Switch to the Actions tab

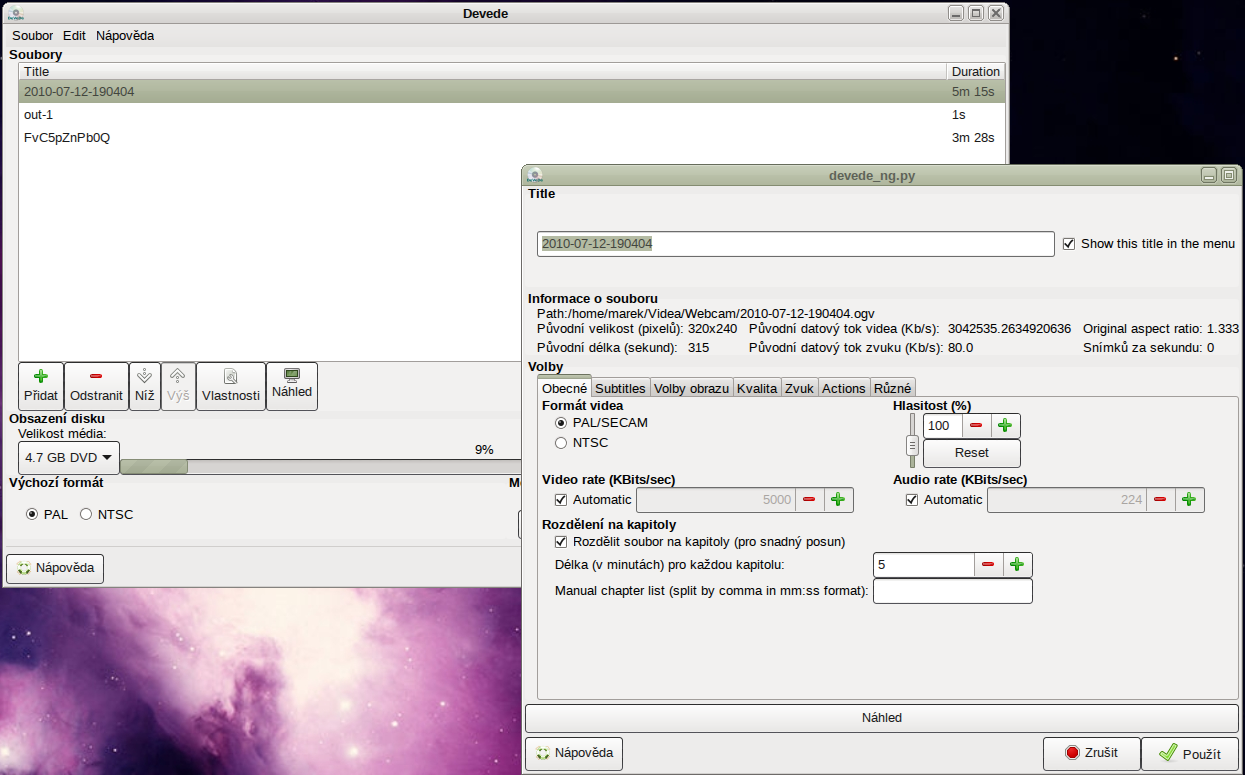(843, 388)
